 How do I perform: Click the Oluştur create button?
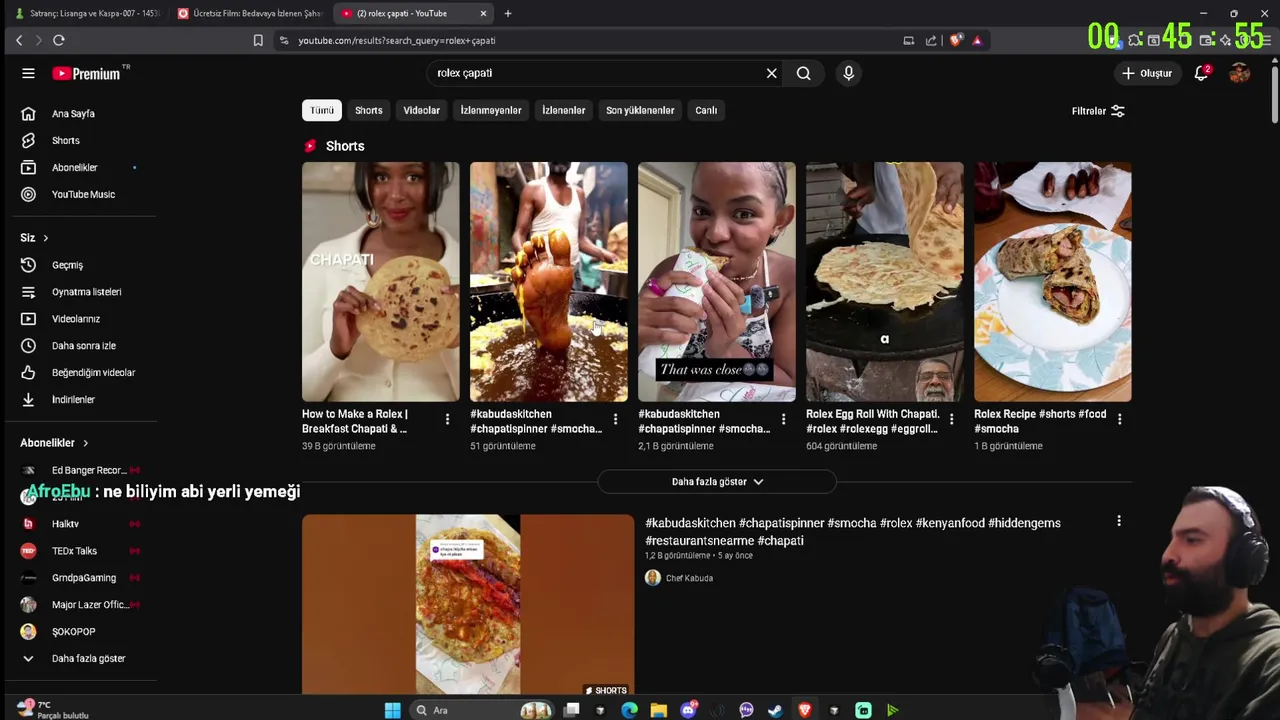1146,73
